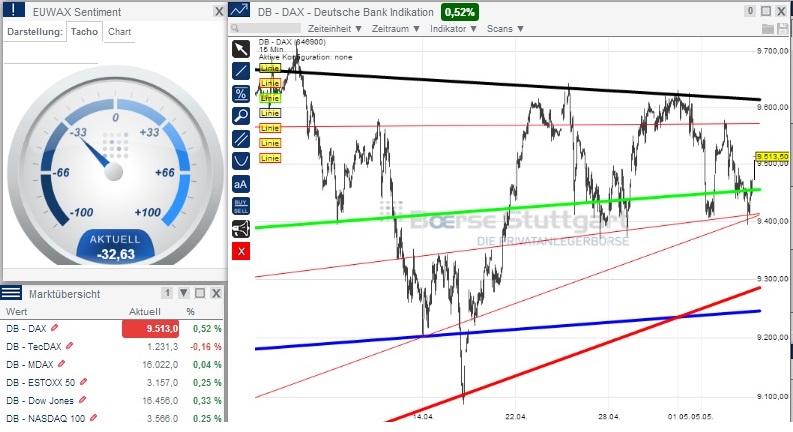Click the 9.700,00 price axis label
The height and width of the screenshot is (432, 793).
tap(772, 51)
